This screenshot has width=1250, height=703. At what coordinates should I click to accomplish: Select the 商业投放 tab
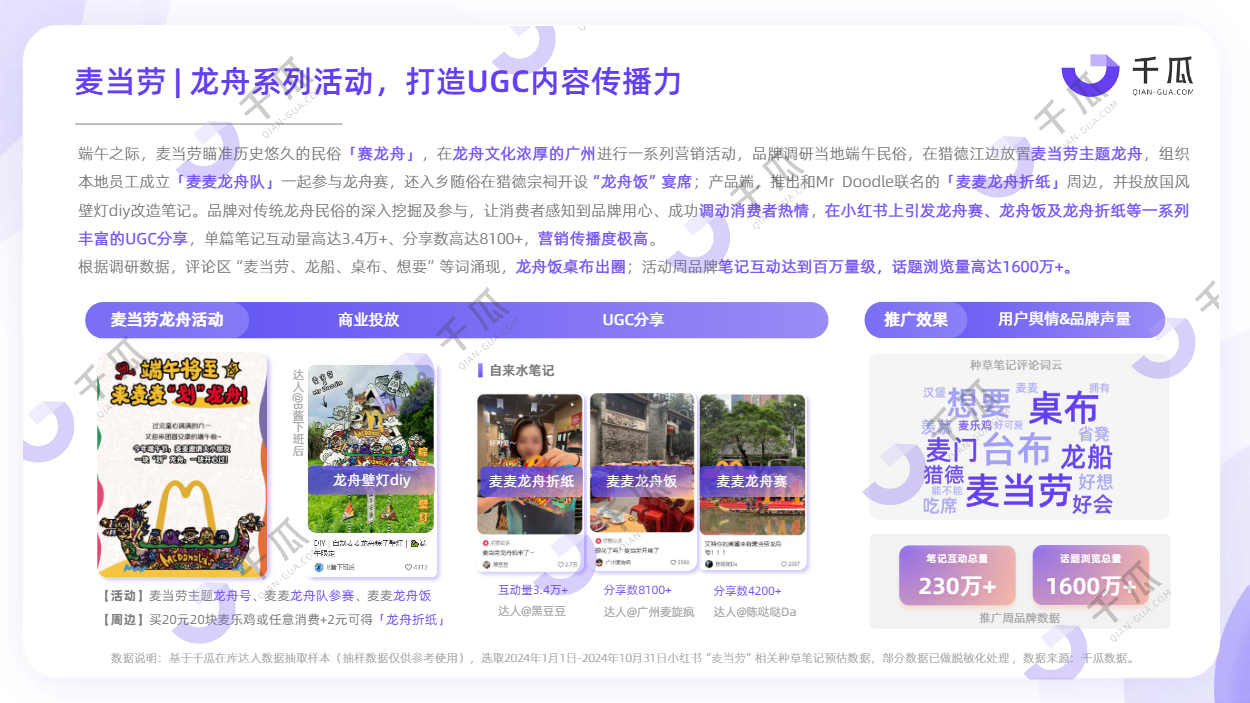point(368,320)
